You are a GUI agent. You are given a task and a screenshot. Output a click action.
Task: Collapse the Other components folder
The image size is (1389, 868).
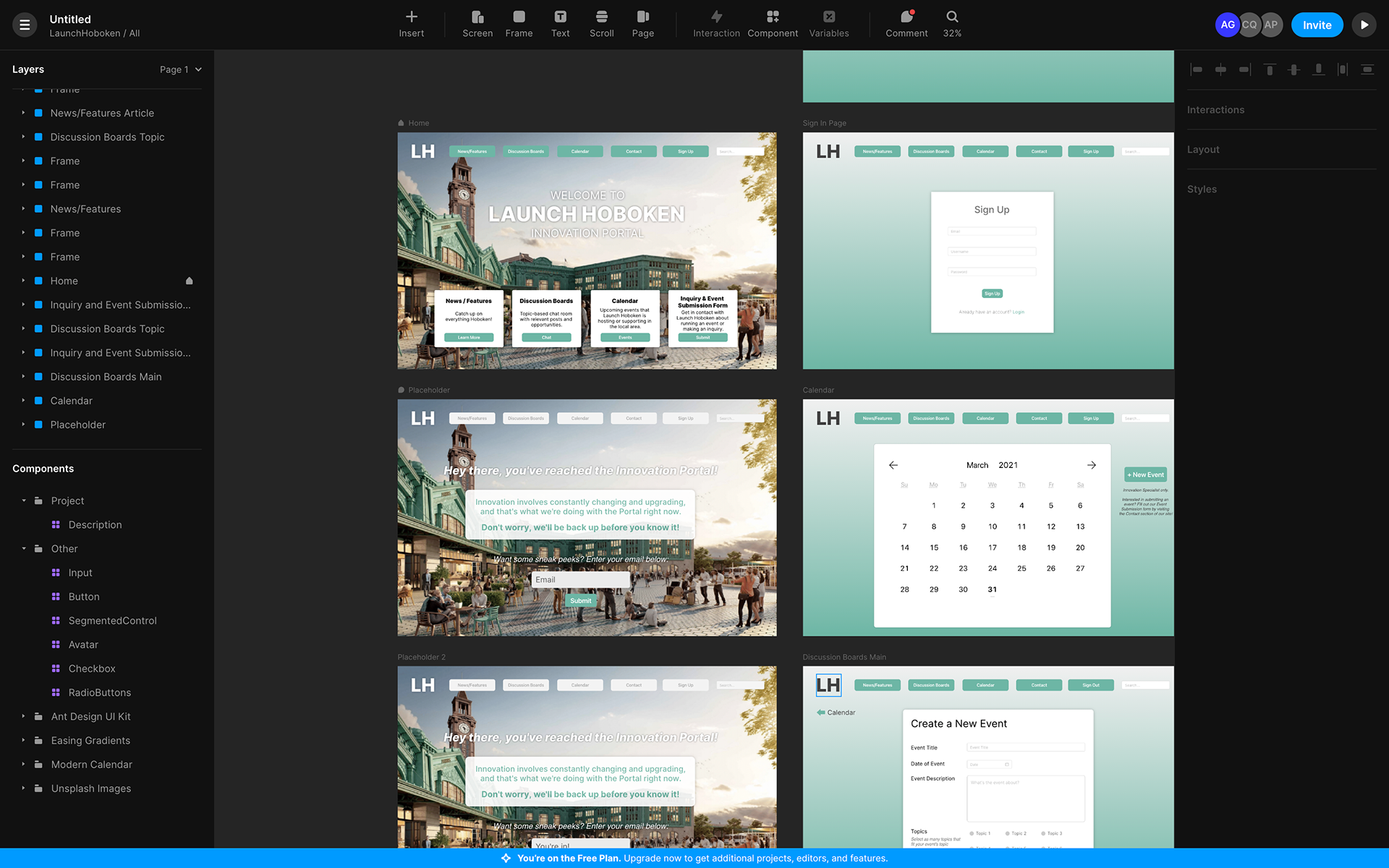24,549
